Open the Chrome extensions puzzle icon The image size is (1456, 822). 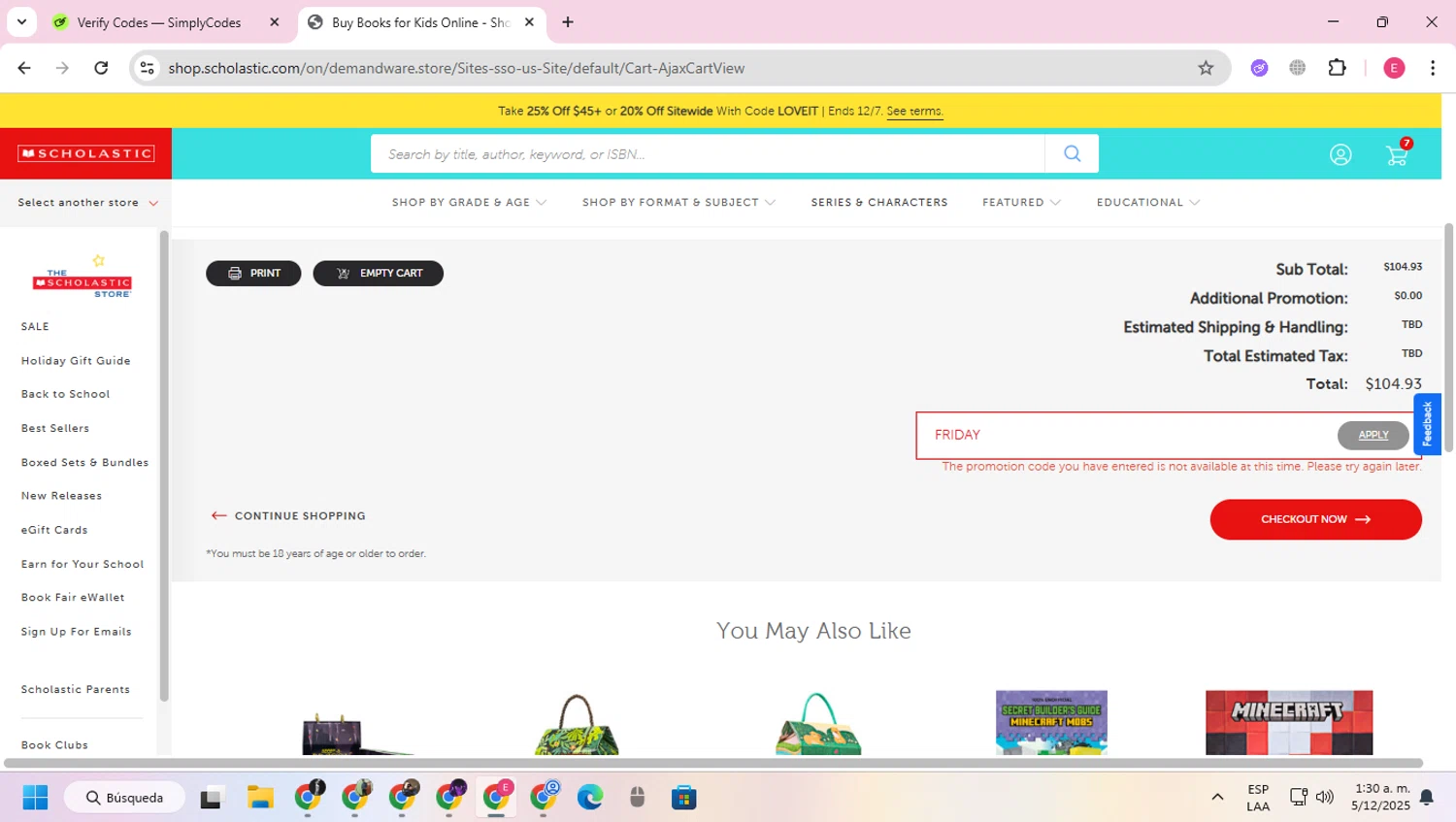pos(1338,68)
